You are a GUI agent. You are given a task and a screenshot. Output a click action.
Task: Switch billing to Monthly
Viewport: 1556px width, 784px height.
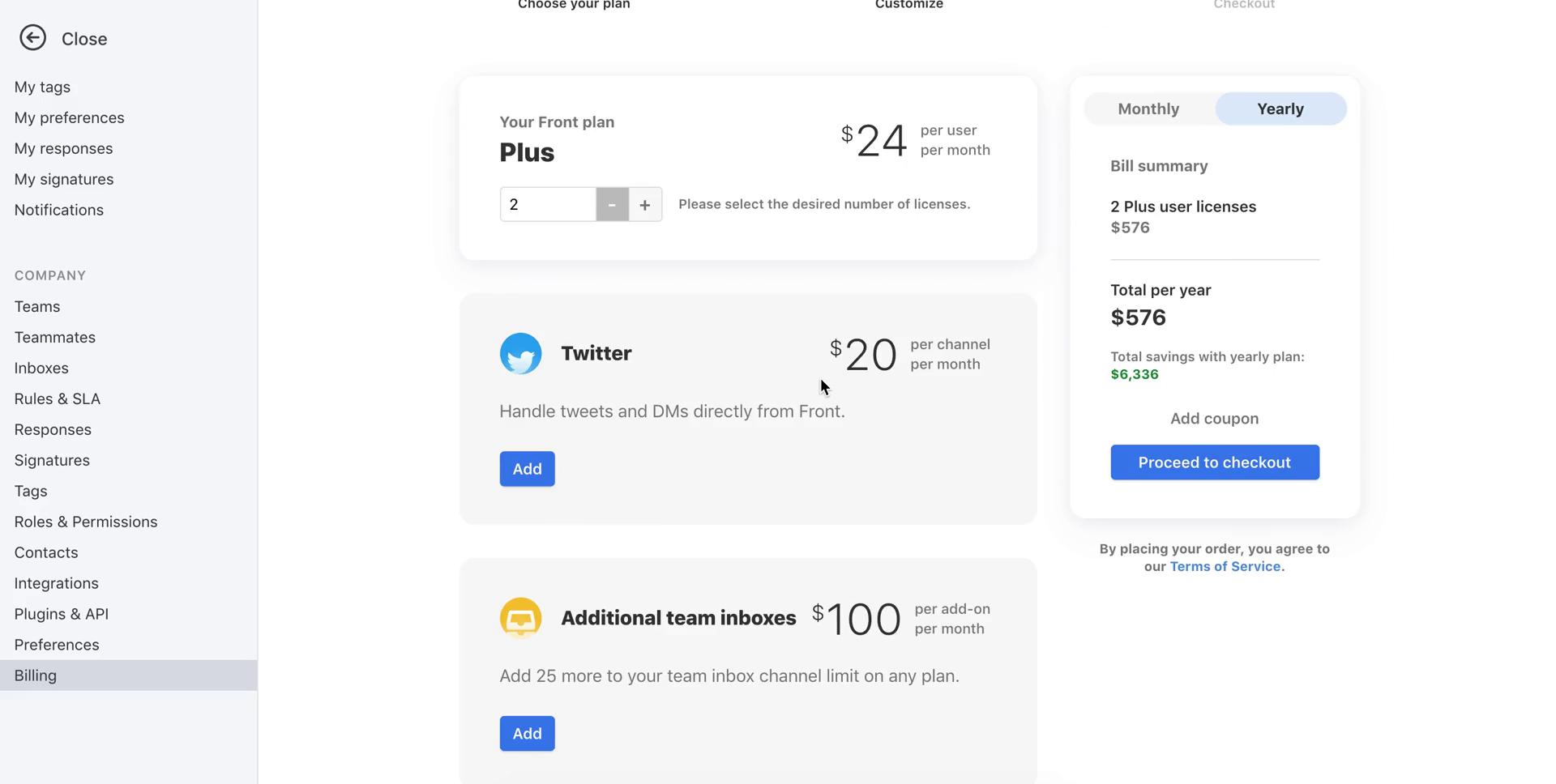(x=1148, y=109)
